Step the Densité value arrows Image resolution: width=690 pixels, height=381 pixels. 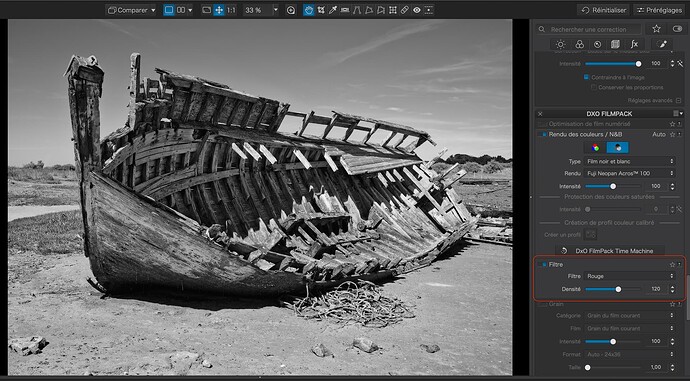(x=672, y=289)
